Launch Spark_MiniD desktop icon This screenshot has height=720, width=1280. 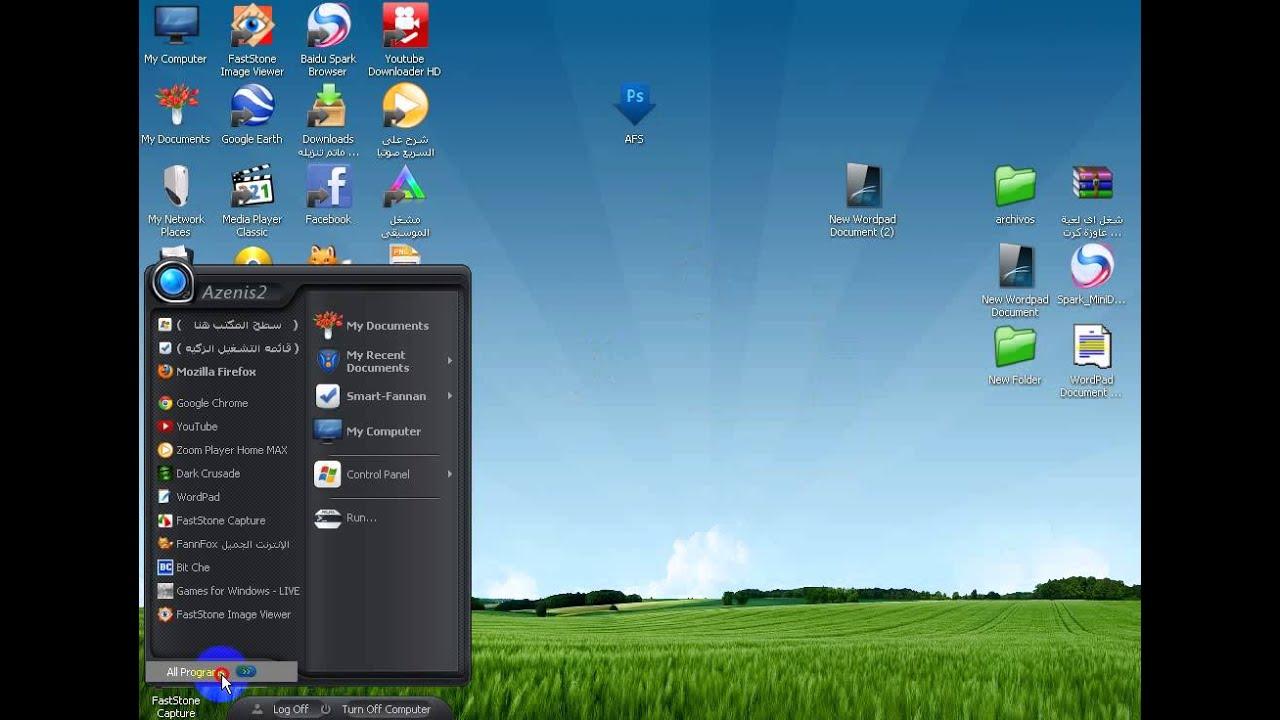pos(1092,275)
